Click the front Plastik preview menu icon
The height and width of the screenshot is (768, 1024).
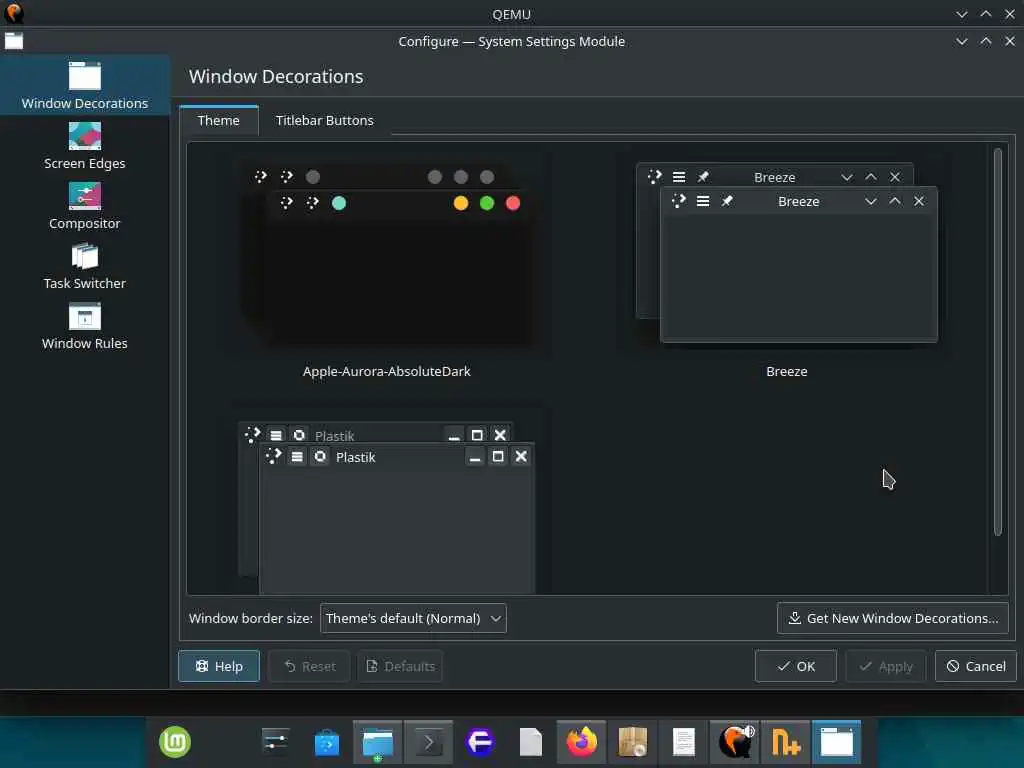click(297, 456)
